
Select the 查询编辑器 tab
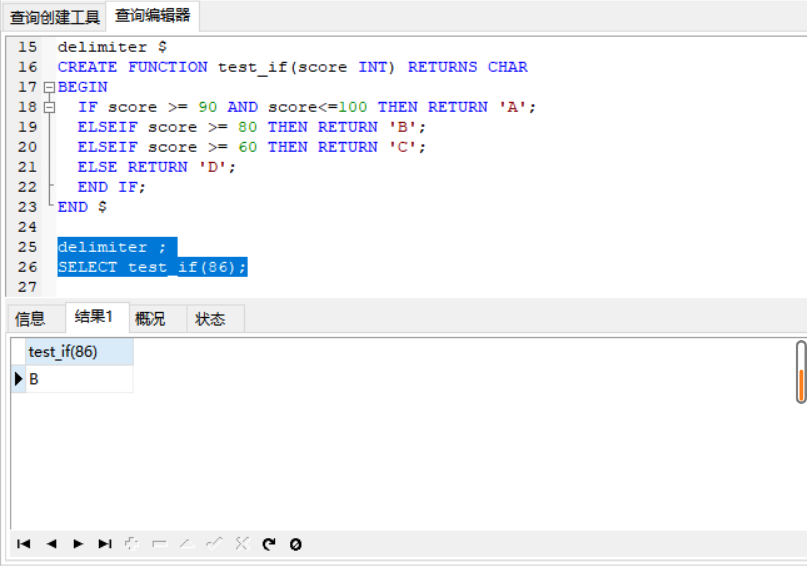(x=152, y=16)
